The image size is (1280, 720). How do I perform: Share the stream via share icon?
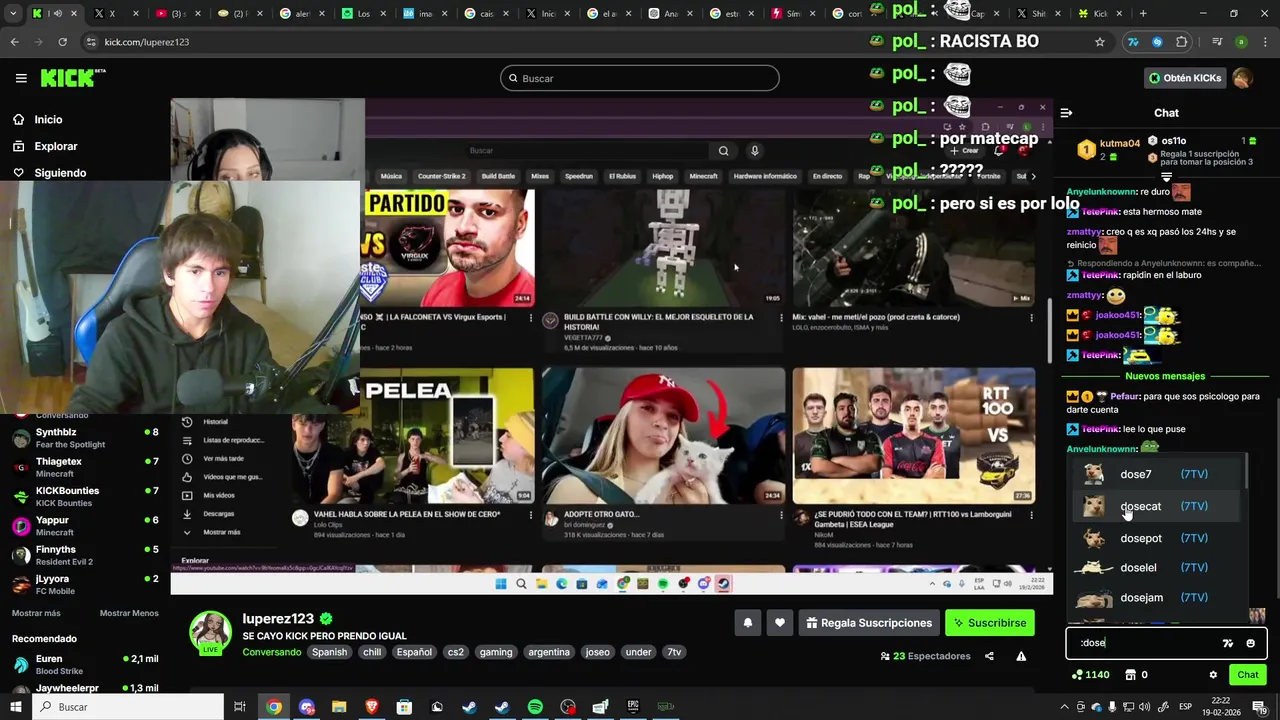pyautogui.click(x=989, y=656)
